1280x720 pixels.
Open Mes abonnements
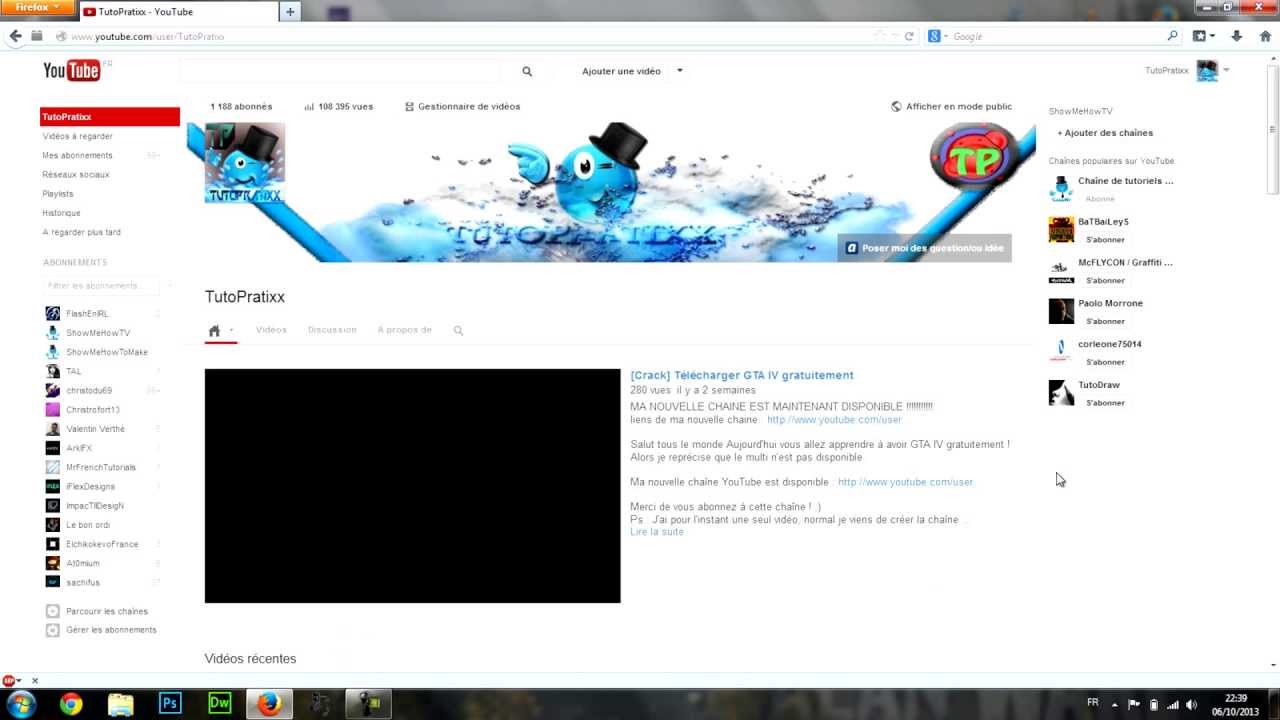point(77,155)
